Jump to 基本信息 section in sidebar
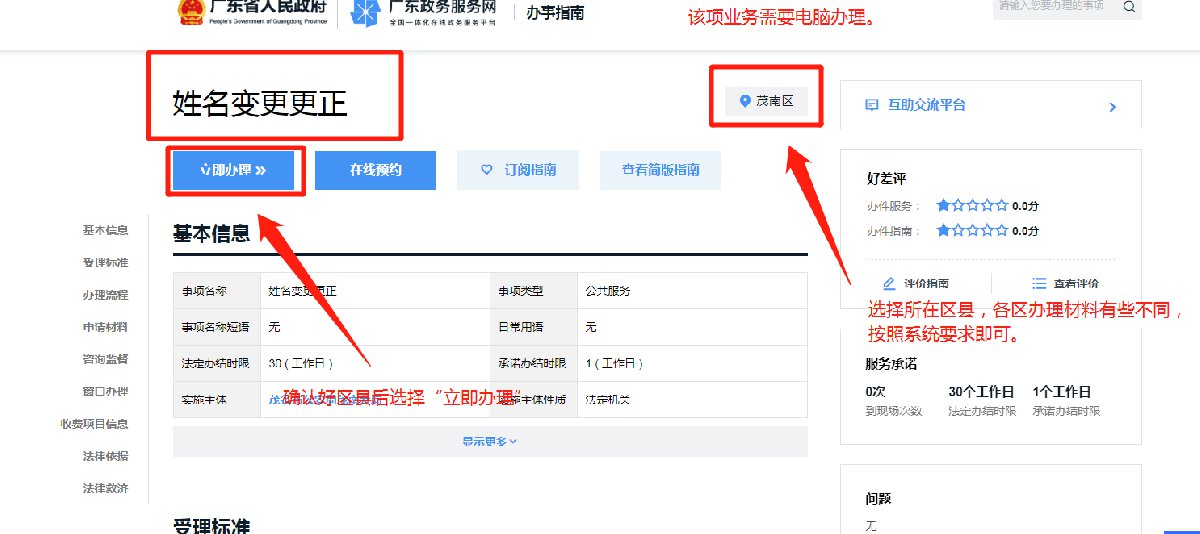This screenshot has width=1200, height=534. click(105, 230)
